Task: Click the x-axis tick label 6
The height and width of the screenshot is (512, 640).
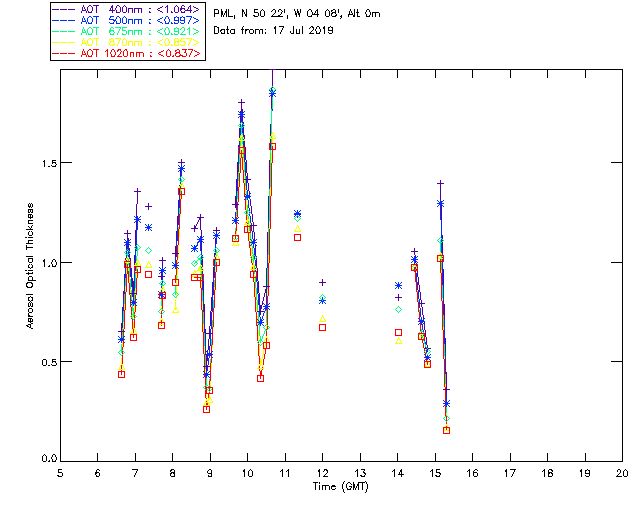Action: point(98,473)
